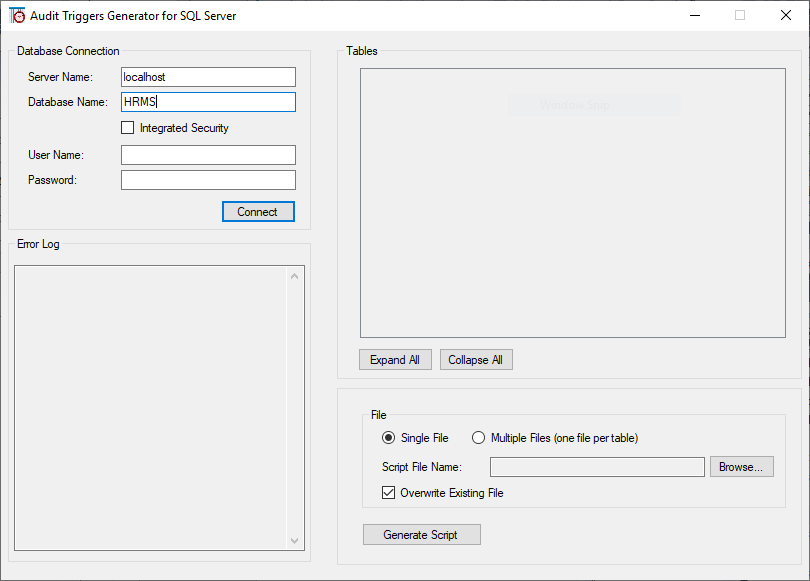Click Generate Script button
810x581 pixels.
coord(421,535)
